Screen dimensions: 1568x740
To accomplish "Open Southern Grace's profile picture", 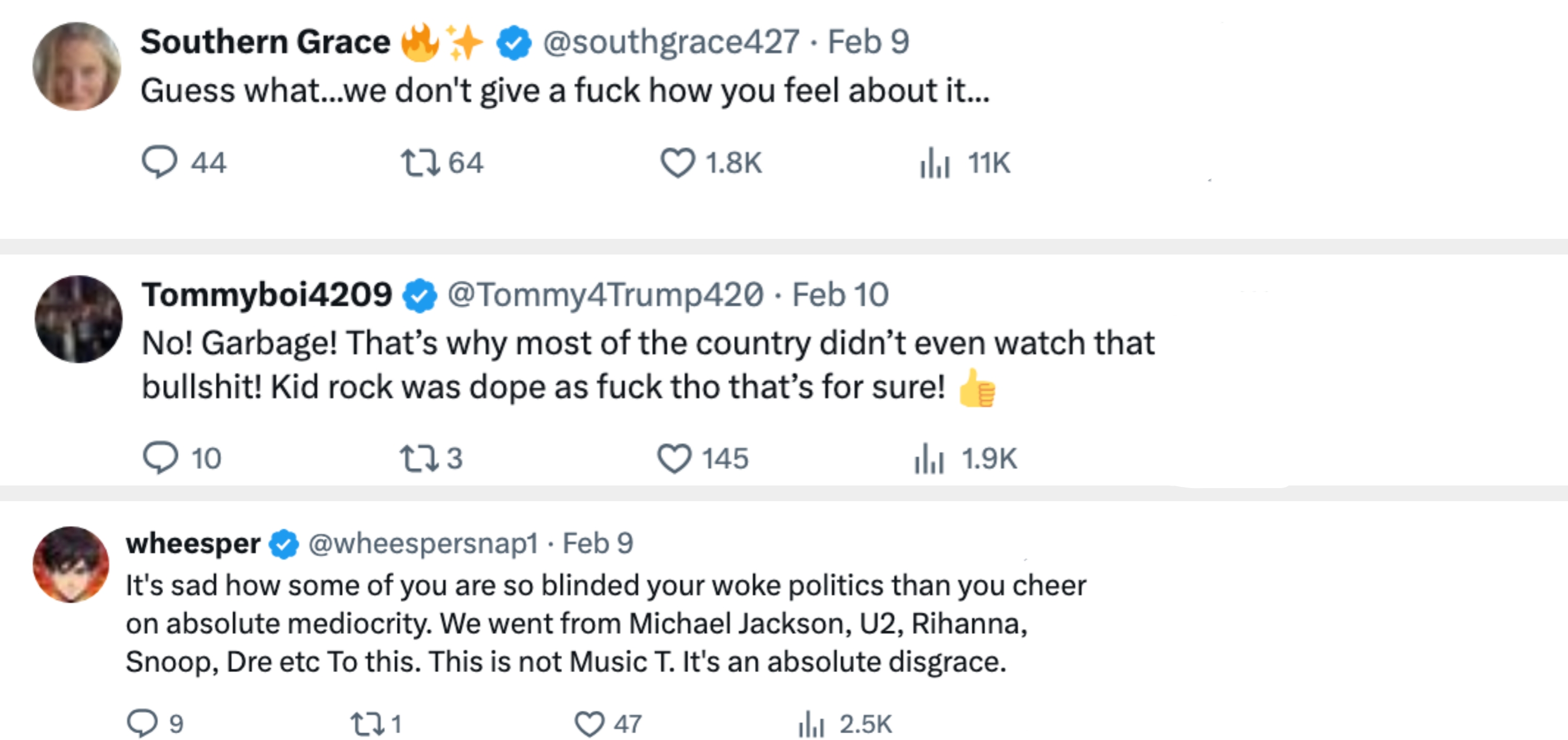I will [x=77, y=66].
